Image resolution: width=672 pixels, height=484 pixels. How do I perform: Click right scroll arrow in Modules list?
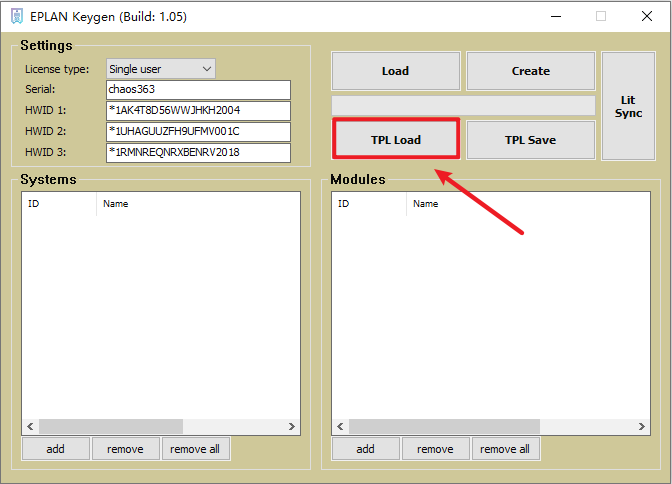pyautogui.click(x=642, y=427)
